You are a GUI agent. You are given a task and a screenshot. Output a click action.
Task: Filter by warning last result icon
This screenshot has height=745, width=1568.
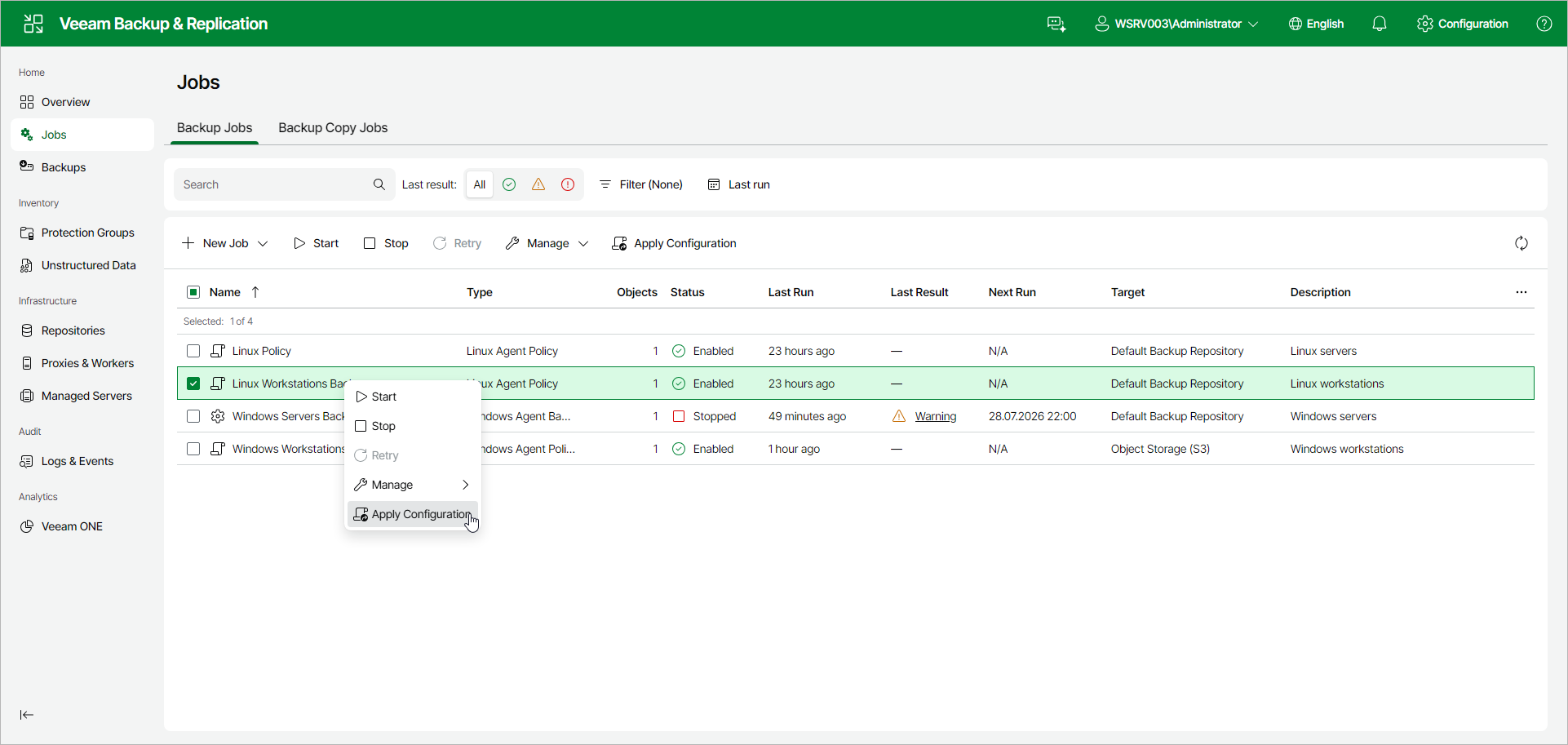coord(538,184)
